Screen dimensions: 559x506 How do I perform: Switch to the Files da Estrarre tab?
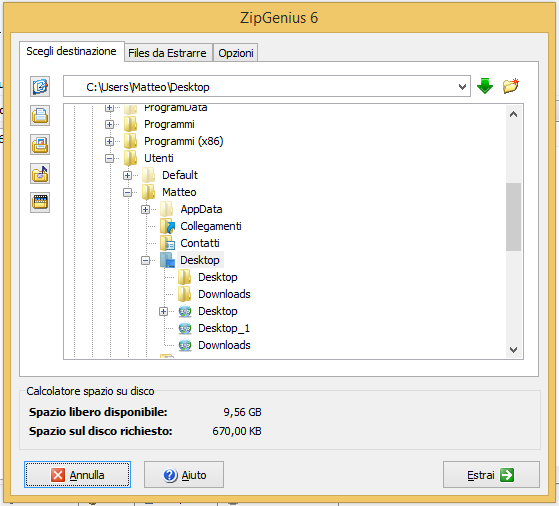pos(167,53)
